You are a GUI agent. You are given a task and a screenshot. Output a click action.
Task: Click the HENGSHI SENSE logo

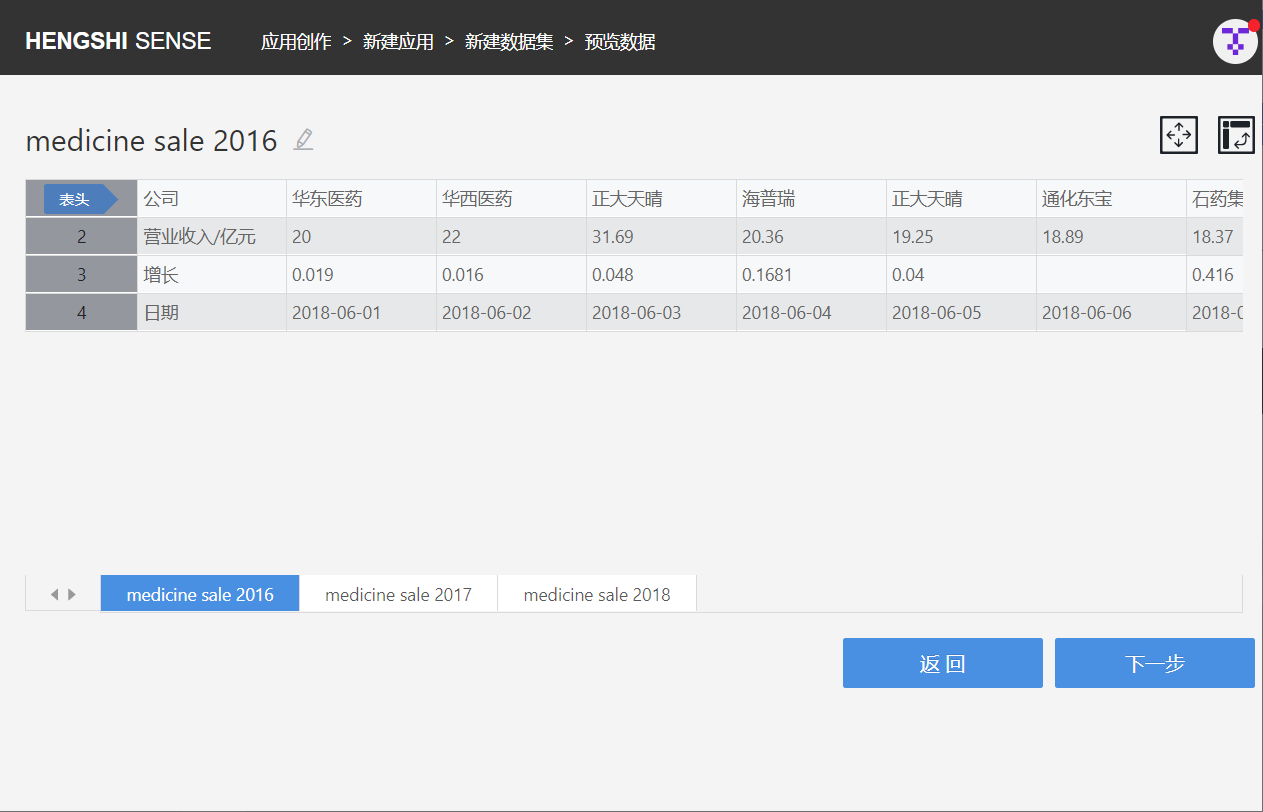(x=118, y=41)
